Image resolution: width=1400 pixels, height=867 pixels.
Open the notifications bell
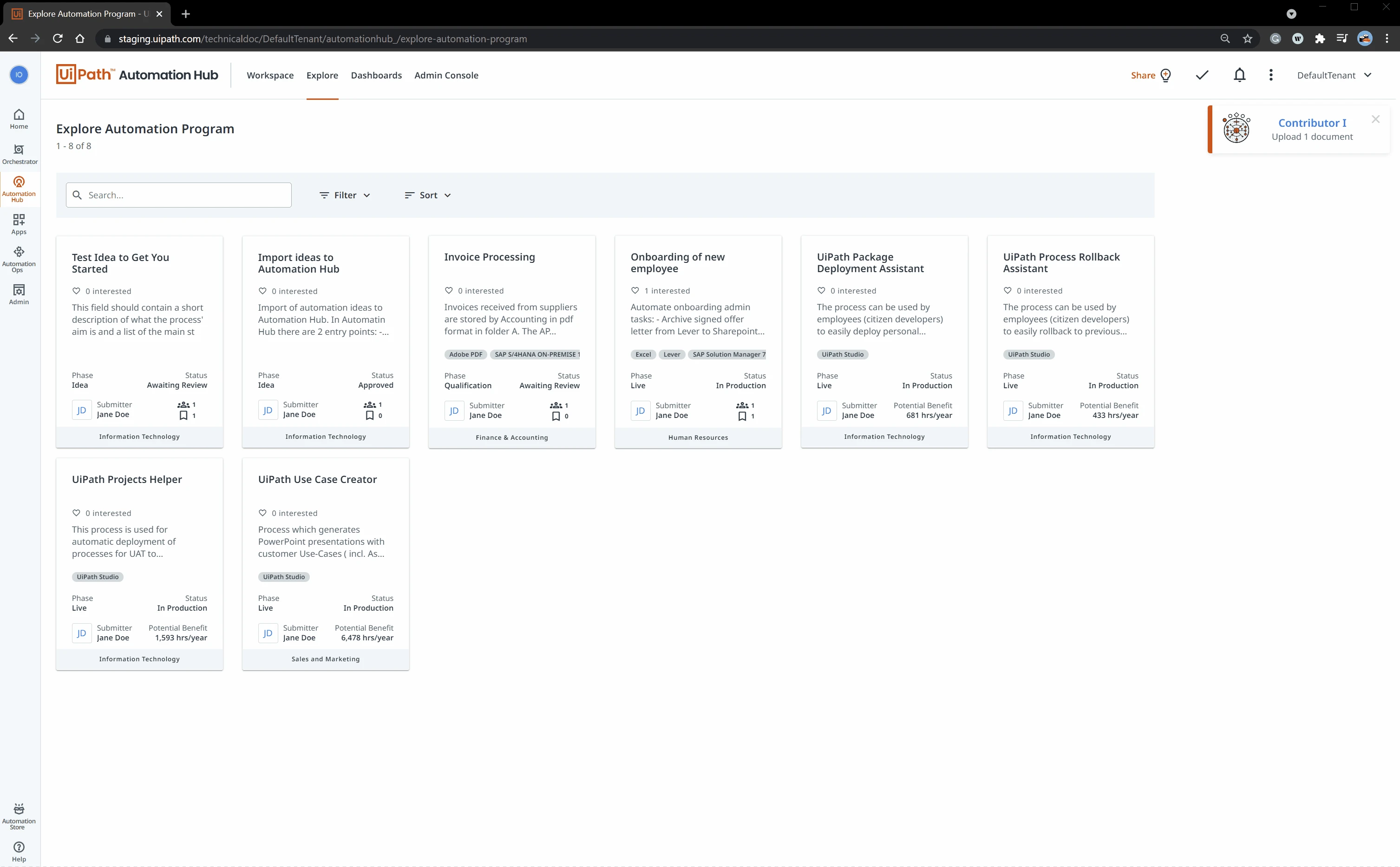click(1239, 75)
